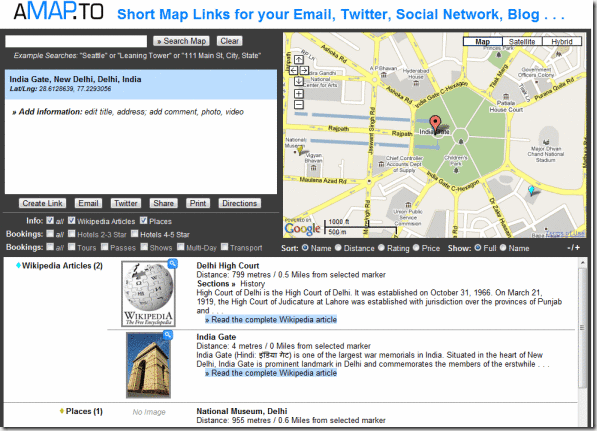Open the India Gate result title
This screenshot has height=431, width=597.
click(216, 337)
